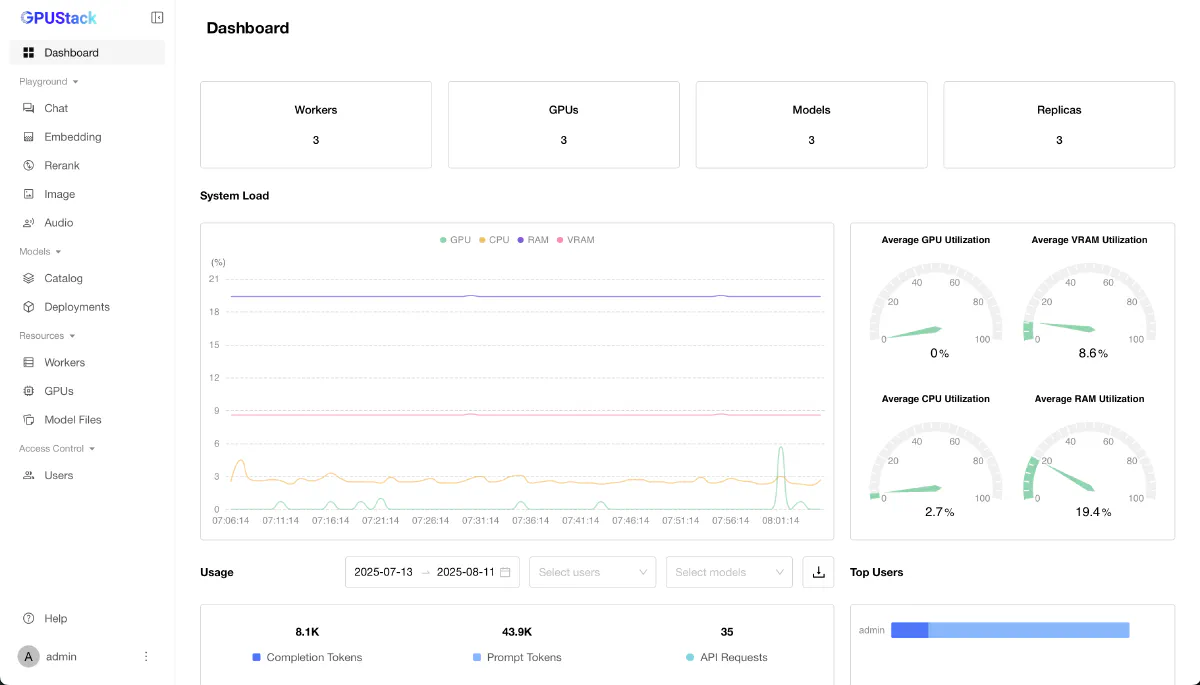Click the GPUs chip icon
Viewport: 1200px width, 685px height.
pos(28,391)
